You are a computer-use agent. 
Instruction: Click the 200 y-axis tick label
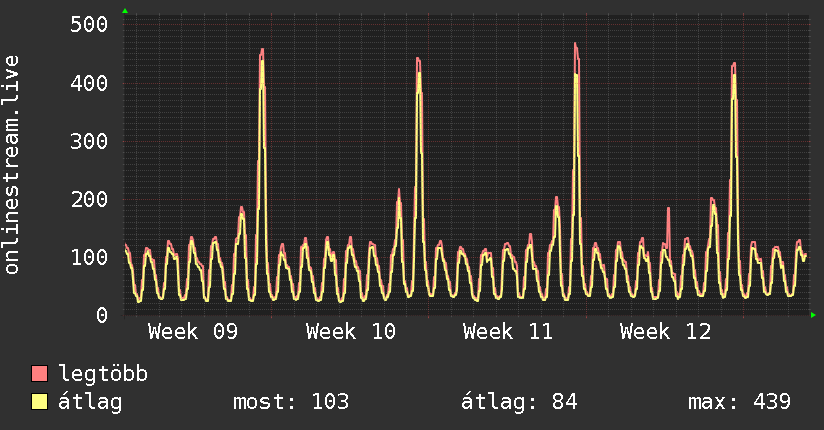tap(89, 199)
